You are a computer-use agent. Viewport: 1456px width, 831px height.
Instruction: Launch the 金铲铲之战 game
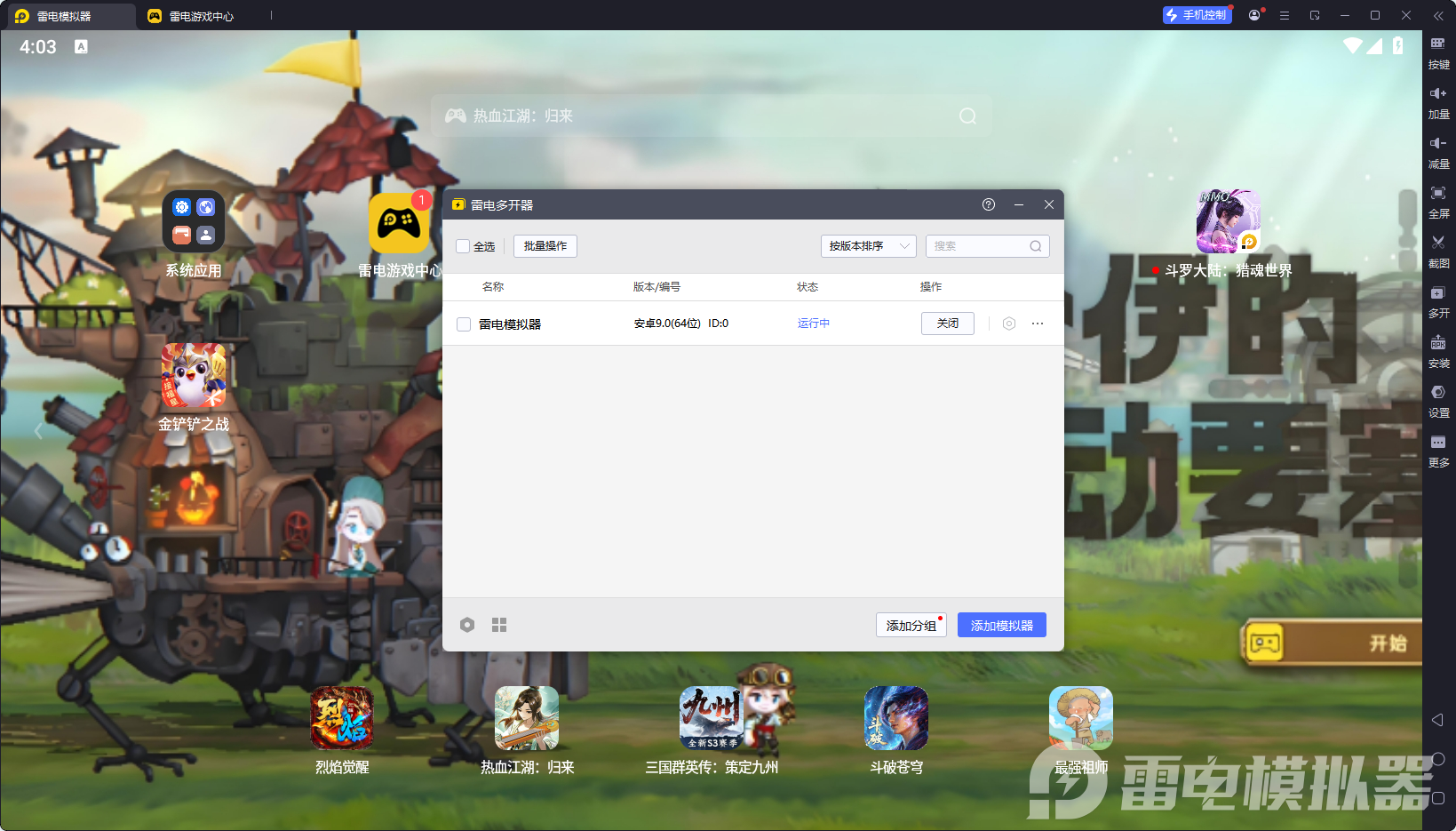(194, 375)
